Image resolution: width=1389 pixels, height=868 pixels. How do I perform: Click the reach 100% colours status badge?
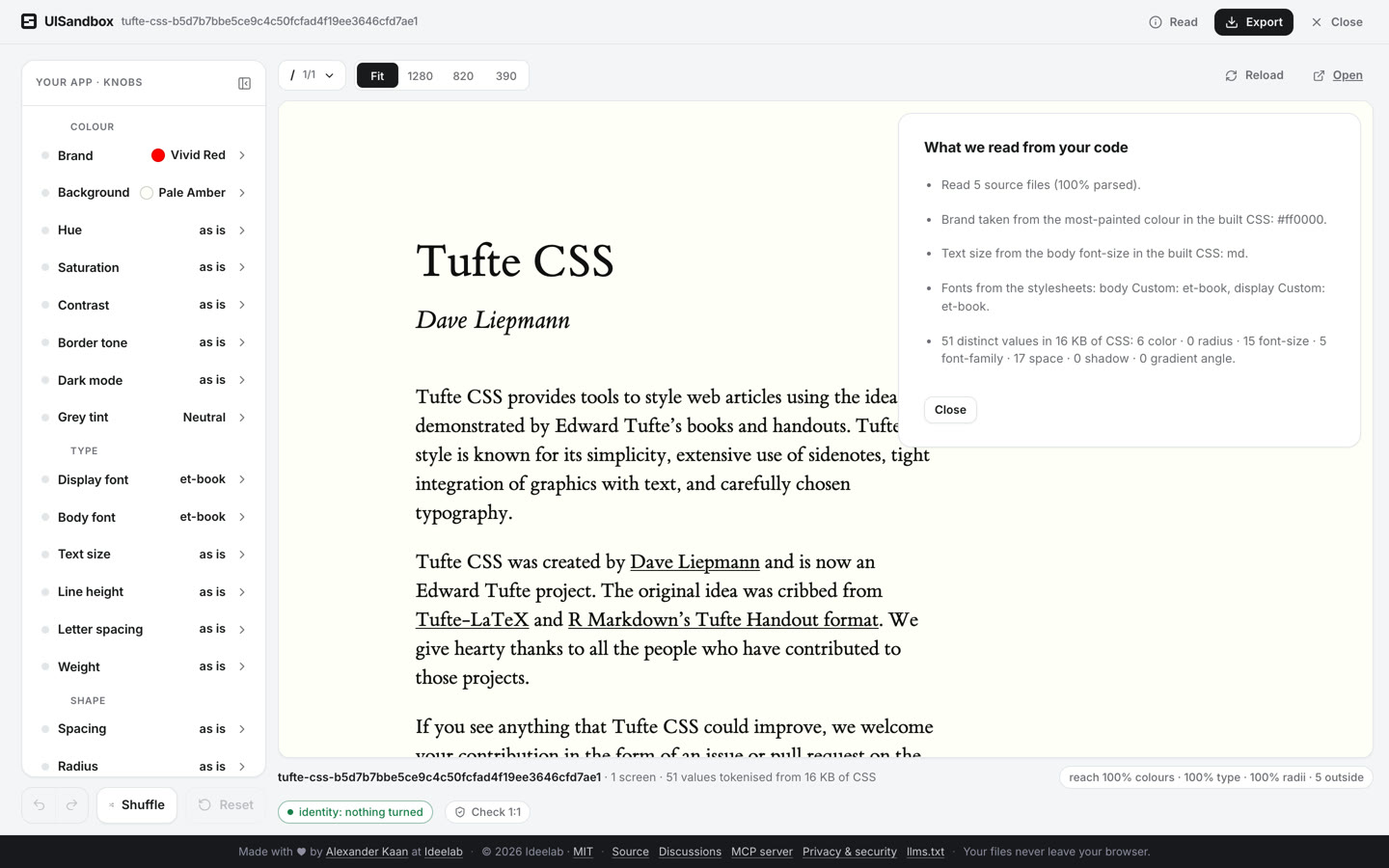[1215, 777]
